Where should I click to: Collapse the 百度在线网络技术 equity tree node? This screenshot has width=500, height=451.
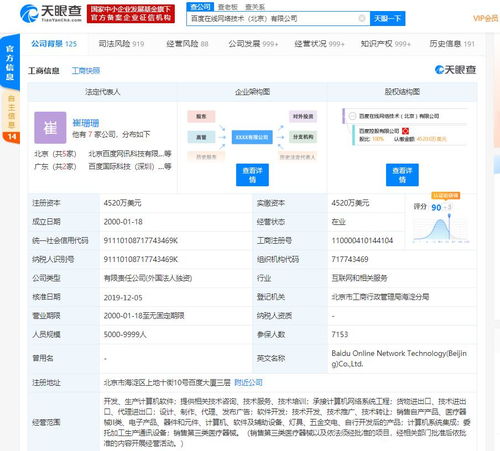pyautogui.click(x=352, y=116)
